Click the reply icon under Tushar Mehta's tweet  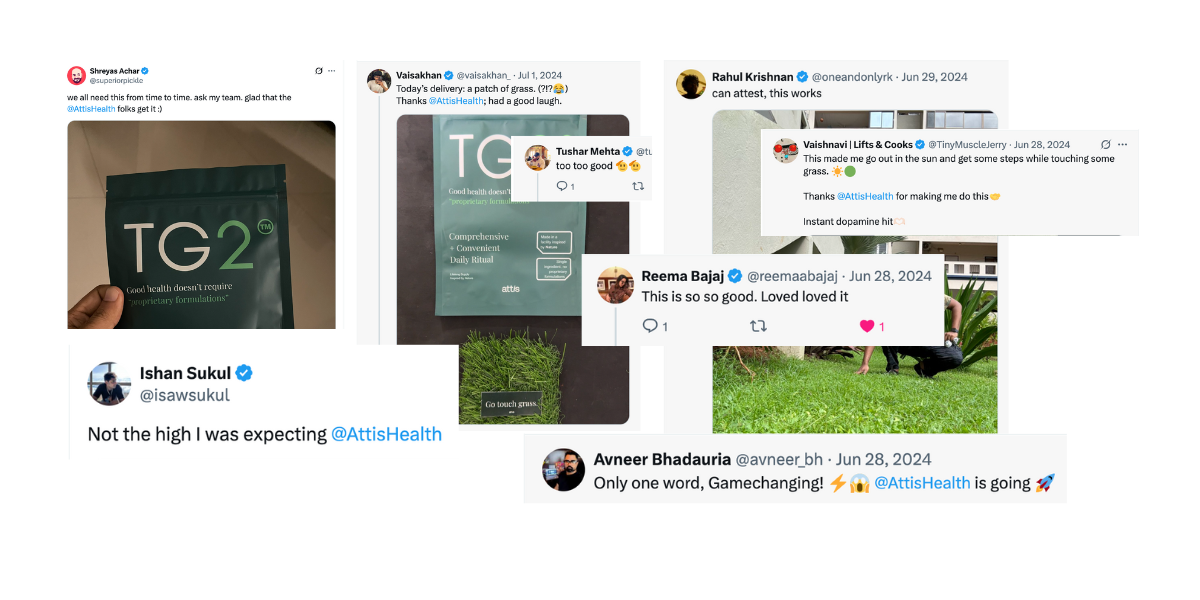point(561,186)
